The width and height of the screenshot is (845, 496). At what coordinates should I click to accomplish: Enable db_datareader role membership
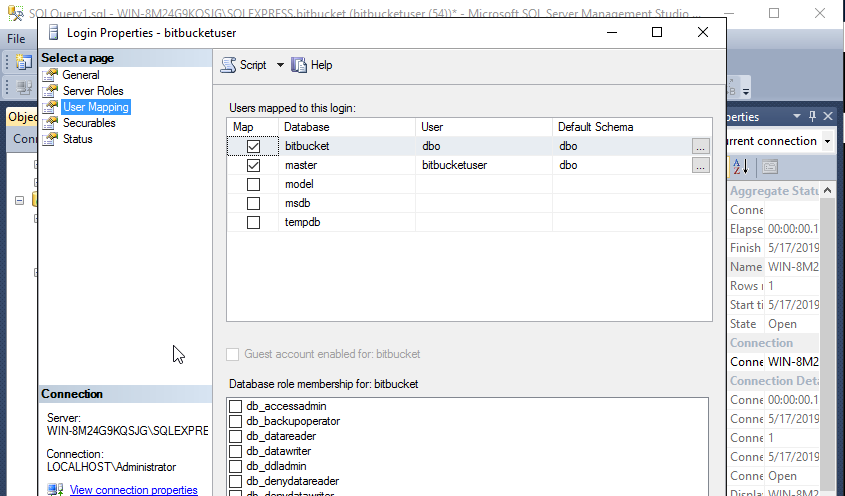point(236,436)
